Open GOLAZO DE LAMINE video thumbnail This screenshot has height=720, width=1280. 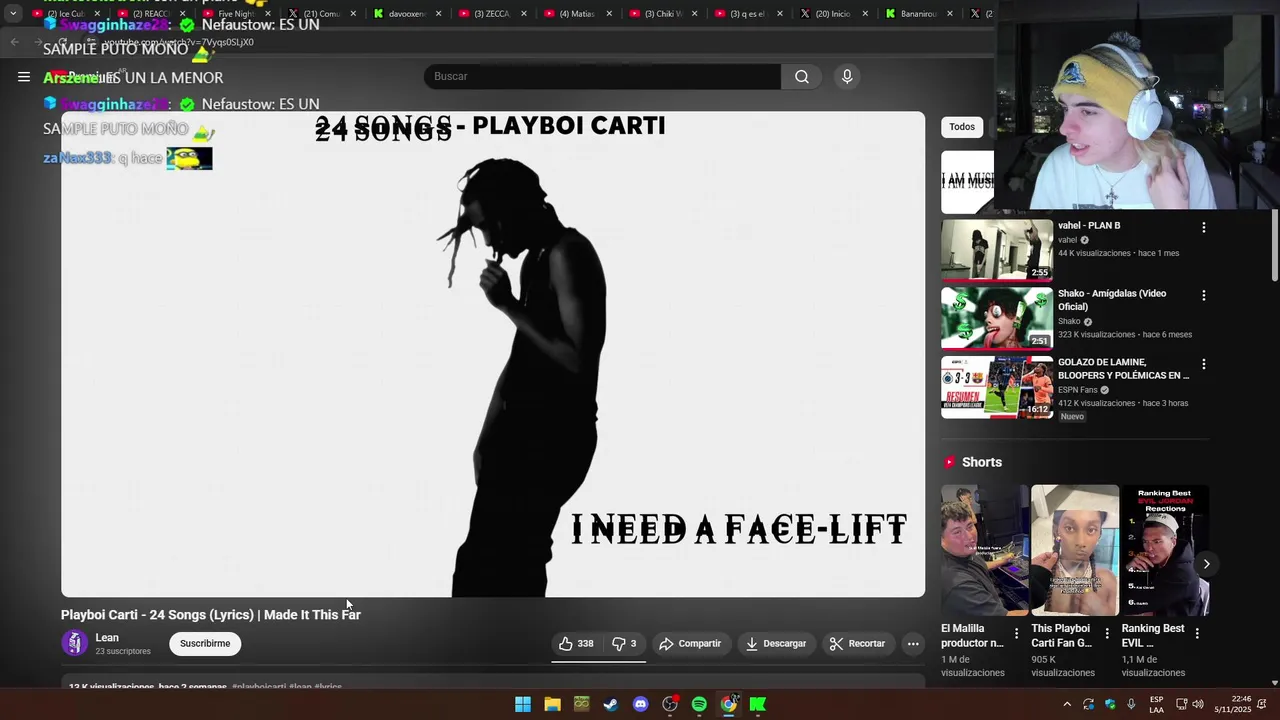point(997,387)
